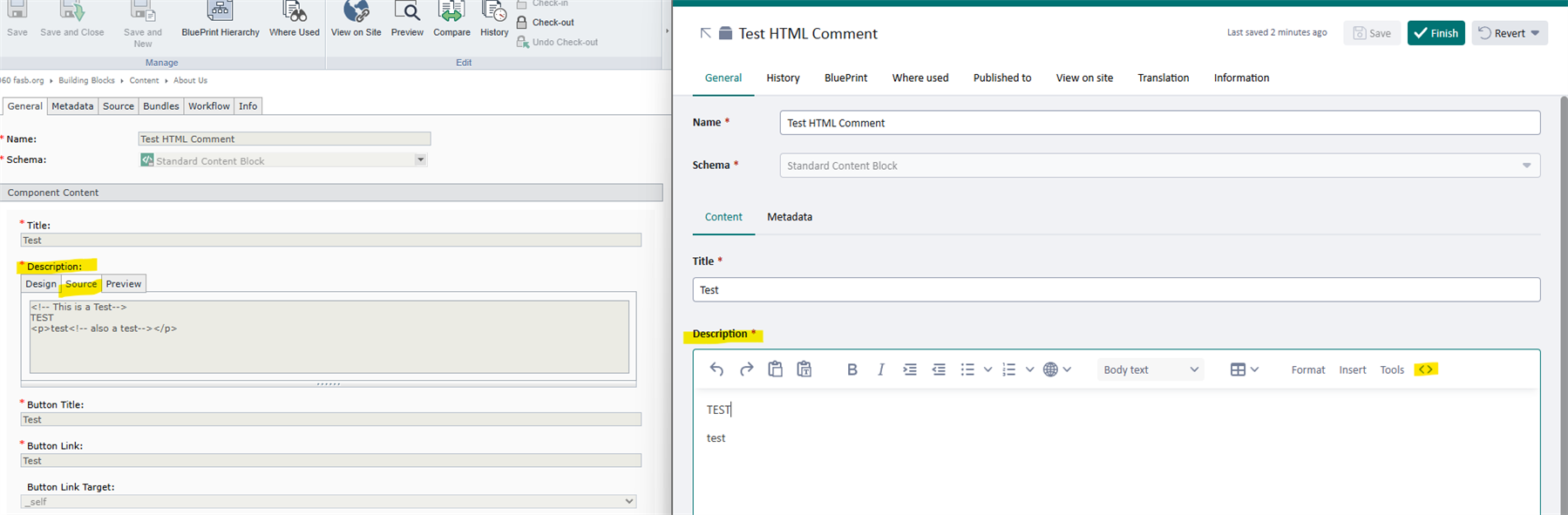Click View on Site globe icon
Viewport: 1568px width, 515px height.
click(x=356, y=11)
